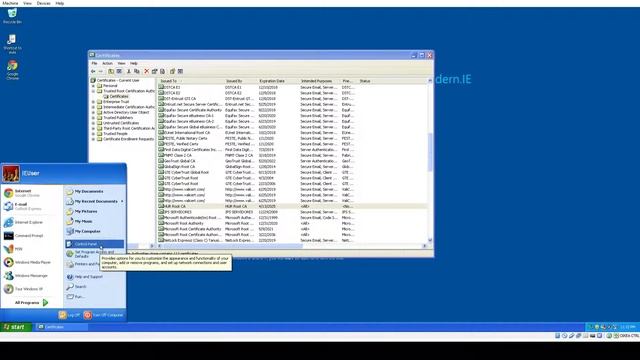Click the certificate list vertical scrollbar thumb
This screenshot has width=640, height=360.
click(430, 152)
